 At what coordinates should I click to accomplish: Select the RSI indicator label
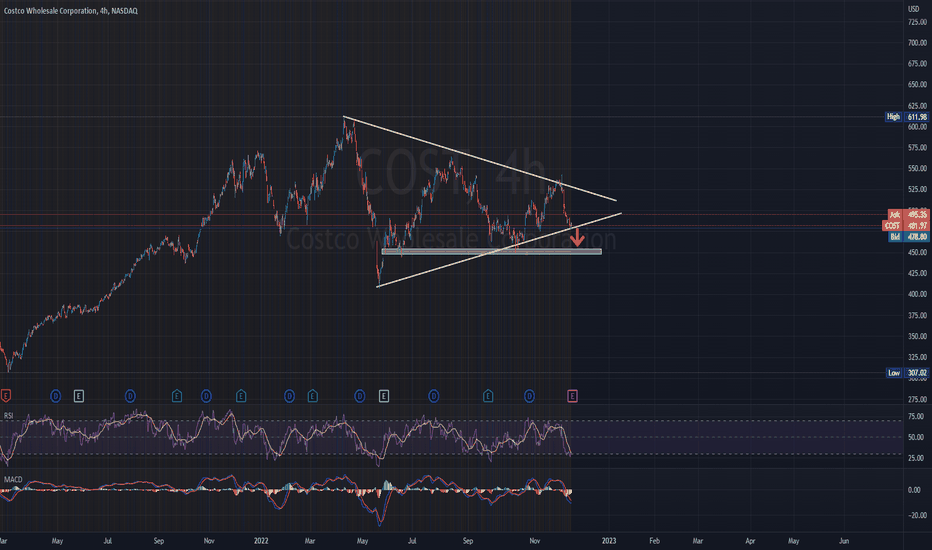(8, 416)
